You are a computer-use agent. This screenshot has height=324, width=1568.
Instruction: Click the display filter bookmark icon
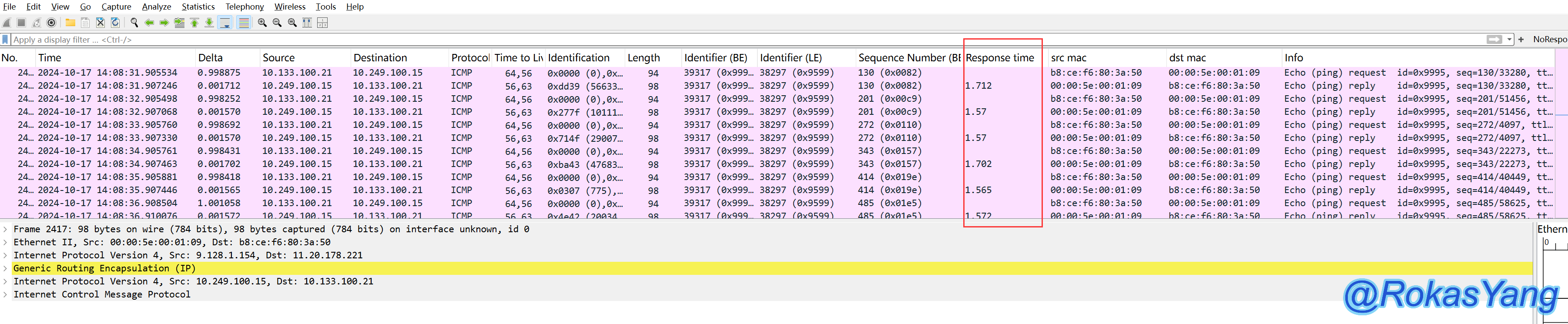point(6,40)
